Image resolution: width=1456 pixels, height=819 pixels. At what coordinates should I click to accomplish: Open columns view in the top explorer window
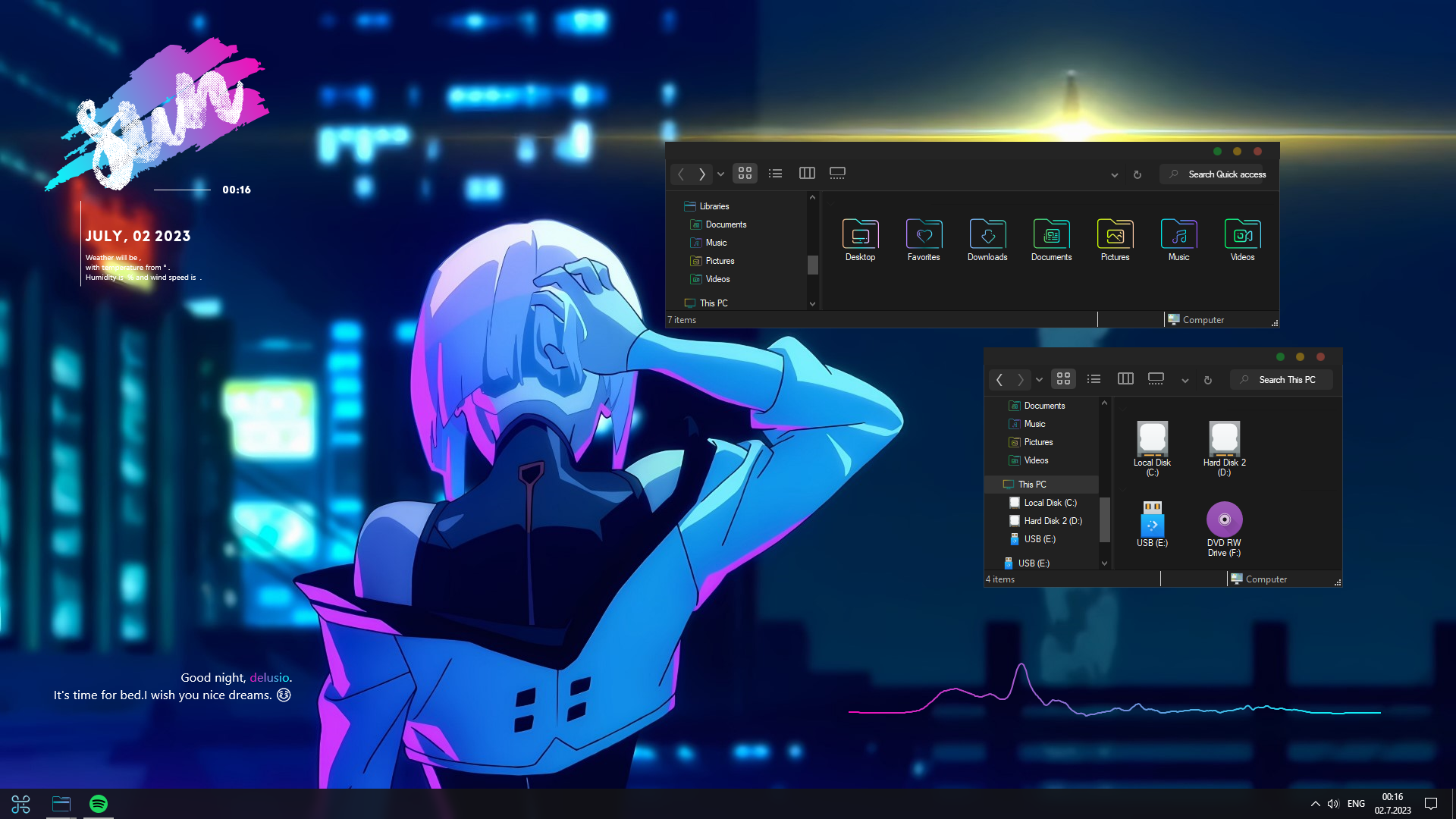(x=807, y=173)
